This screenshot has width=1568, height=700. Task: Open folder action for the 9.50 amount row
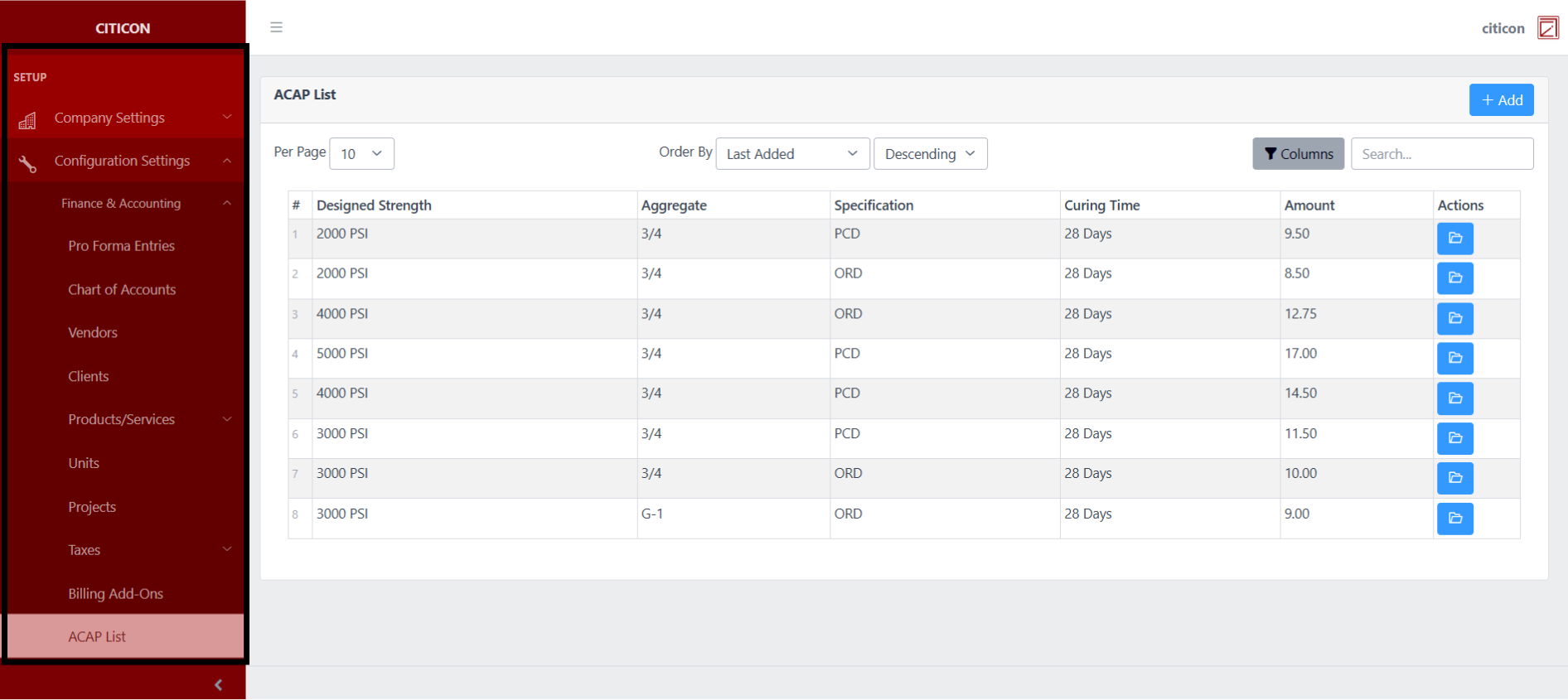[x=1454, y=239]
